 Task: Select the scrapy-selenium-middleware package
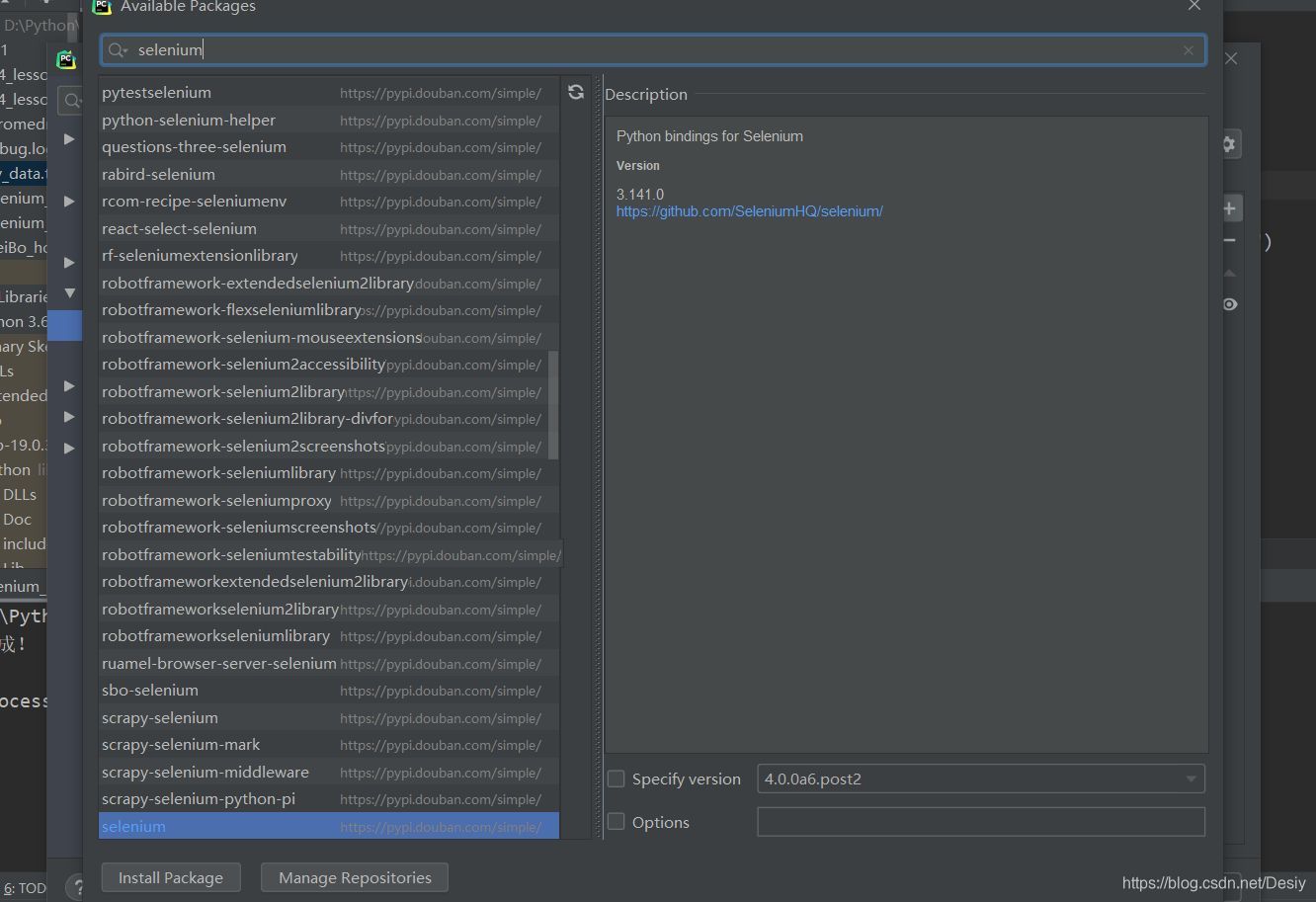pyautogui.click(x=329, y=772)
